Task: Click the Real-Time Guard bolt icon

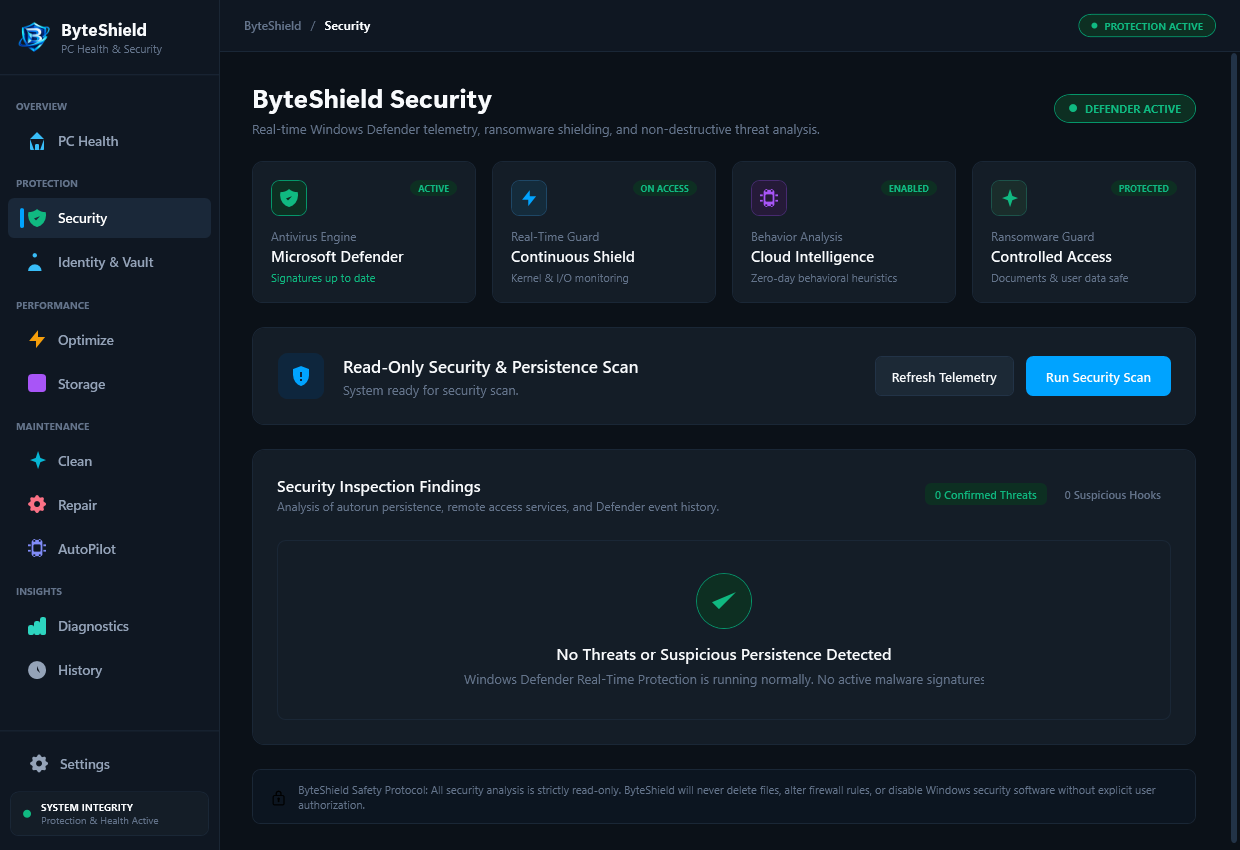Action: [x=529, y=198]
